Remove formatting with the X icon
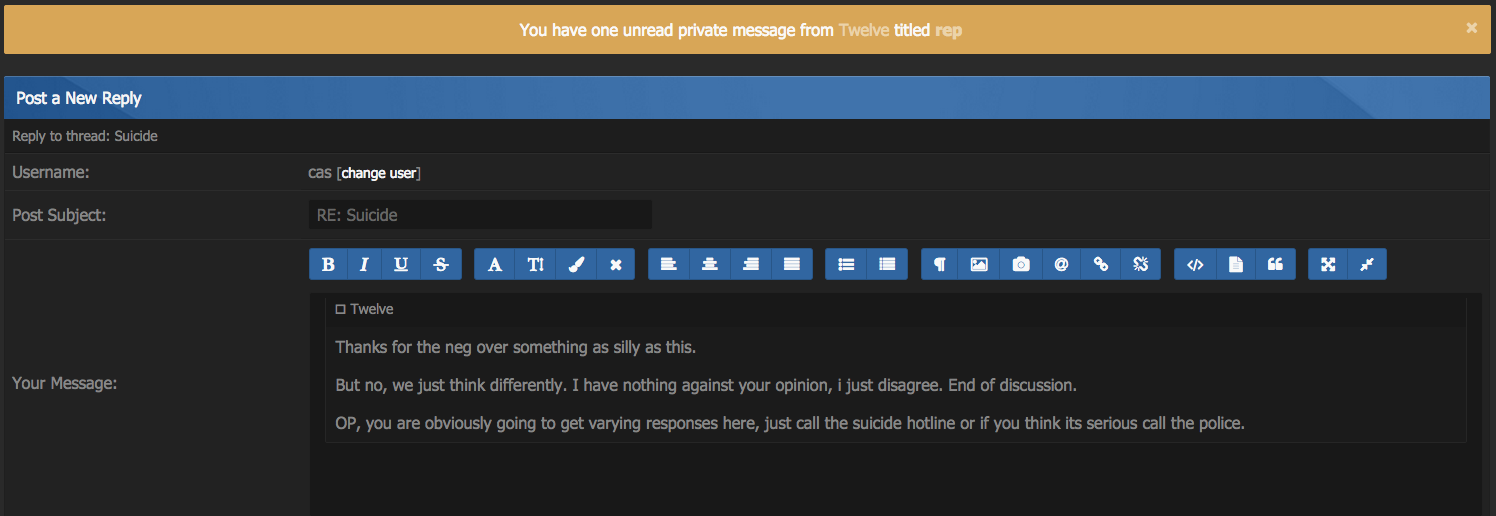 click(616, 264)
